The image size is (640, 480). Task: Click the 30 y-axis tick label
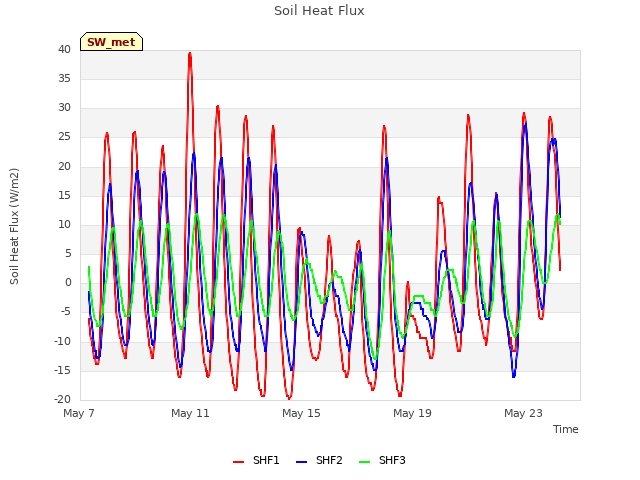64,108
